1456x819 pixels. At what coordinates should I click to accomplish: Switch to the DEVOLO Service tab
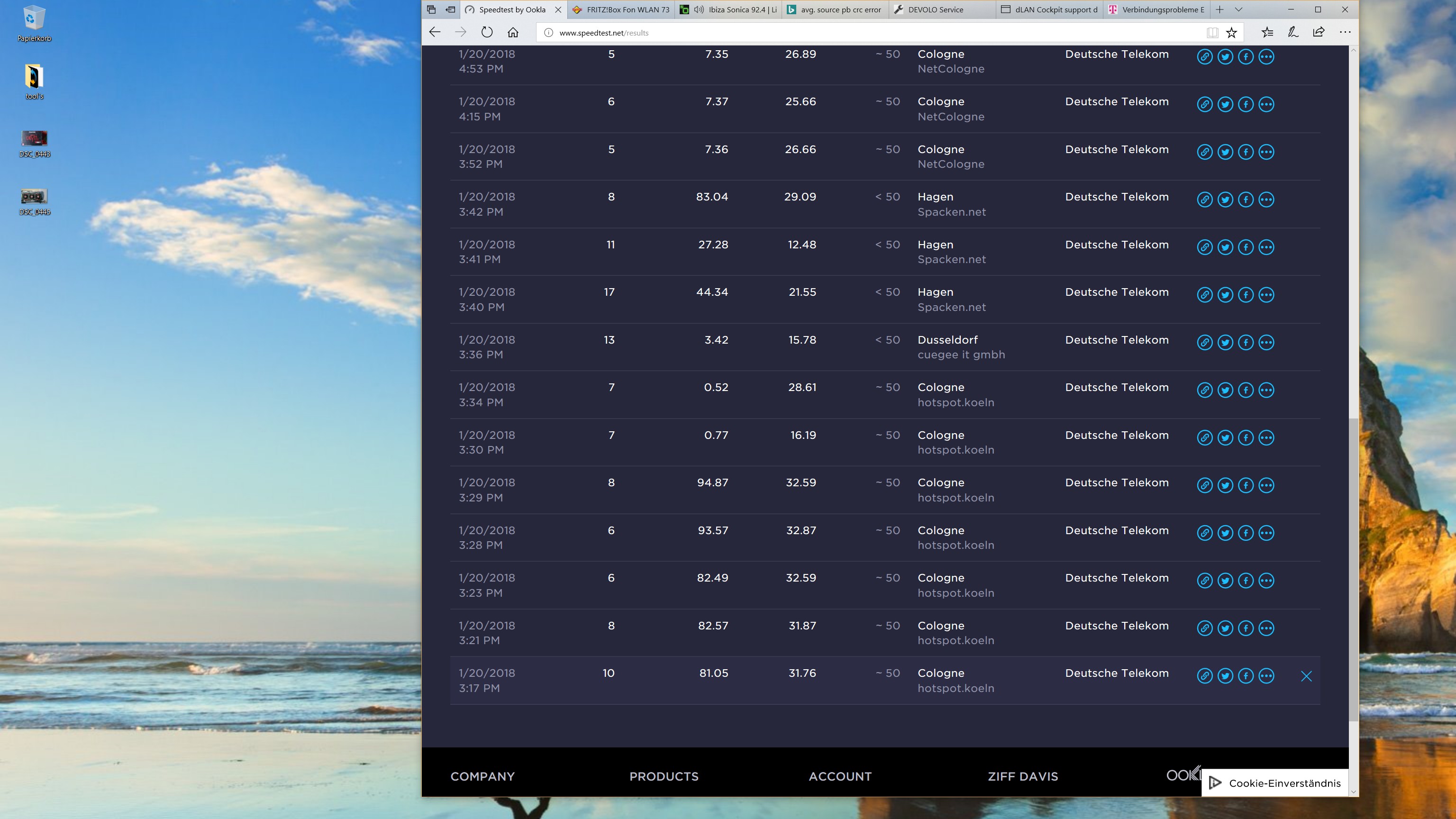pyautogui.click(x=942, y=9)
